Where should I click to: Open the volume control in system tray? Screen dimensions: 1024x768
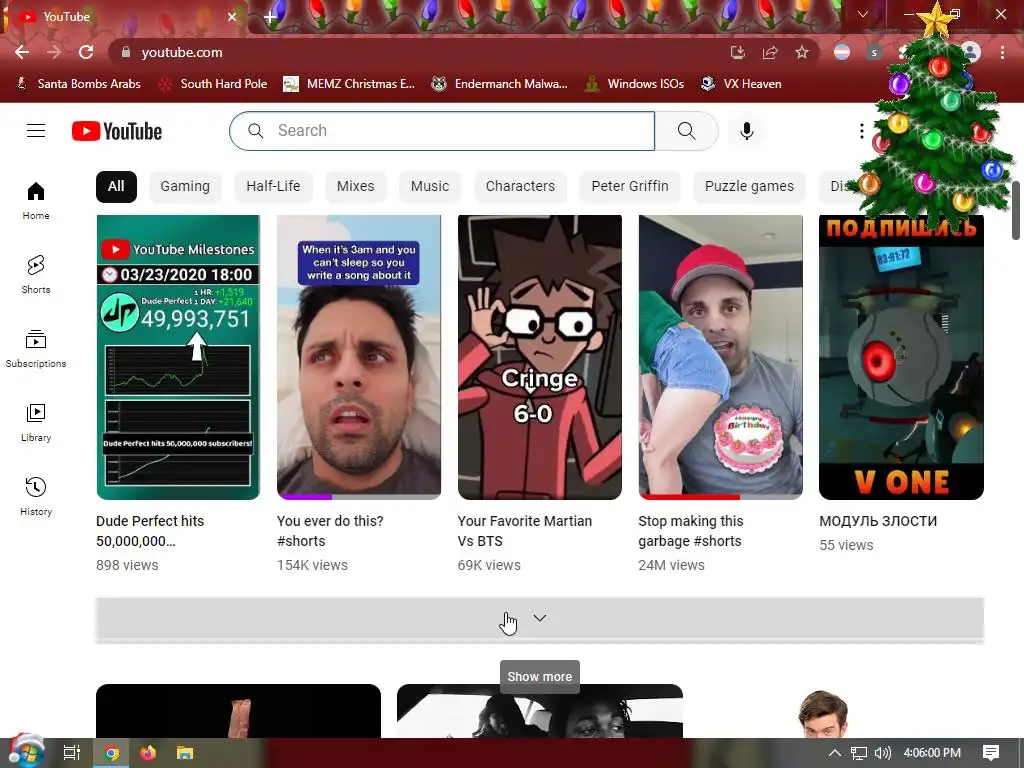[882, 753]
